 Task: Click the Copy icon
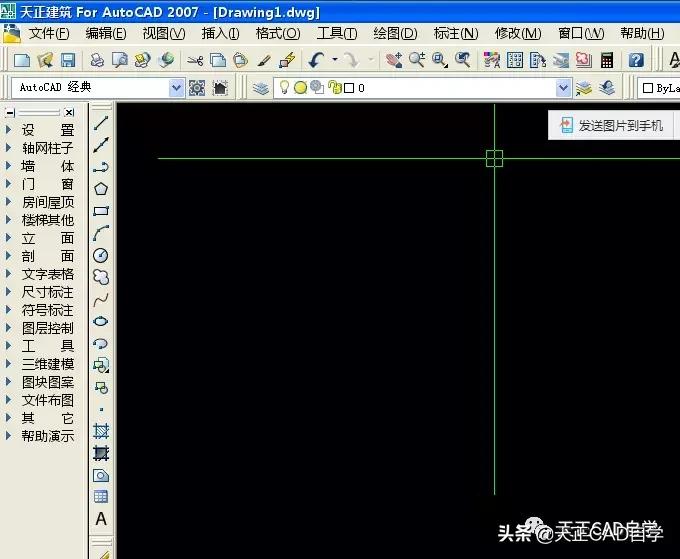coord(218,60)
